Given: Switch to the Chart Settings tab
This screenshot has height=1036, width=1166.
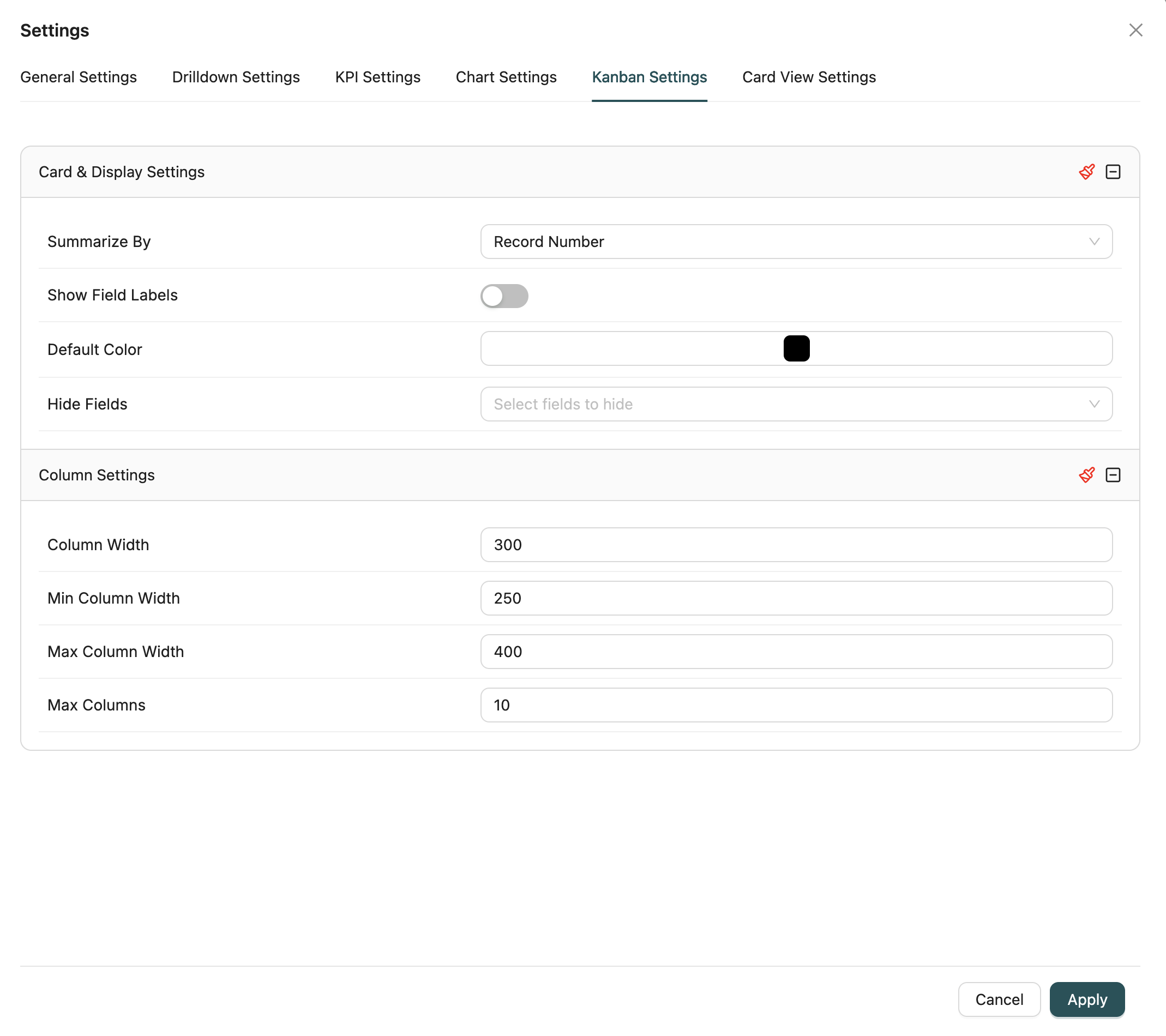Looking at the screenshot, I should tap(506, 77).
